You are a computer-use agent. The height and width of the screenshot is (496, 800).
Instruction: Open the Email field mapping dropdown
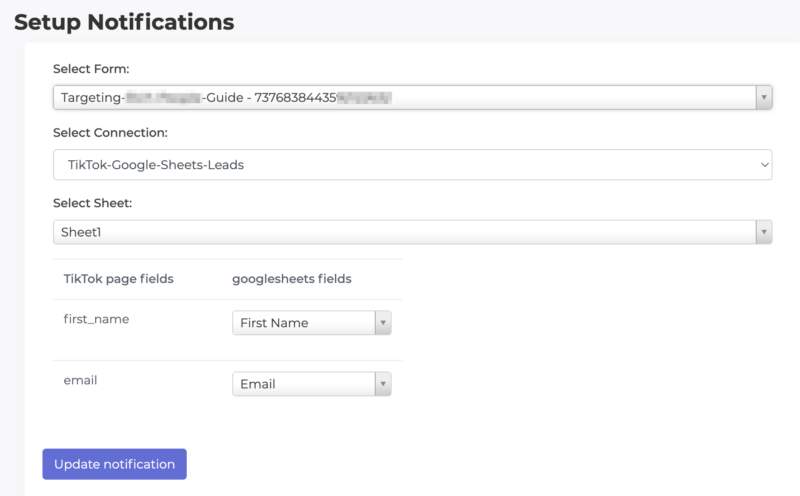coord(303,384)
